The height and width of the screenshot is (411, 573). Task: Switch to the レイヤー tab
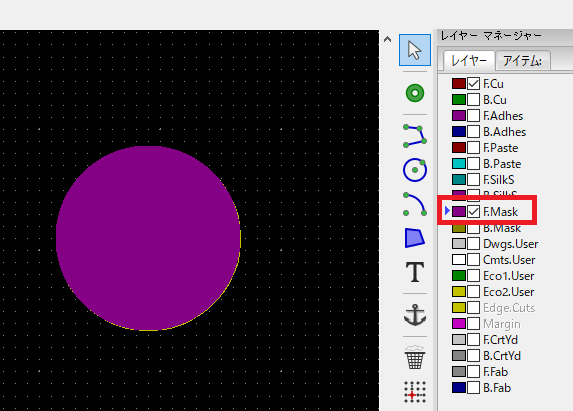[x=469, y=61]
